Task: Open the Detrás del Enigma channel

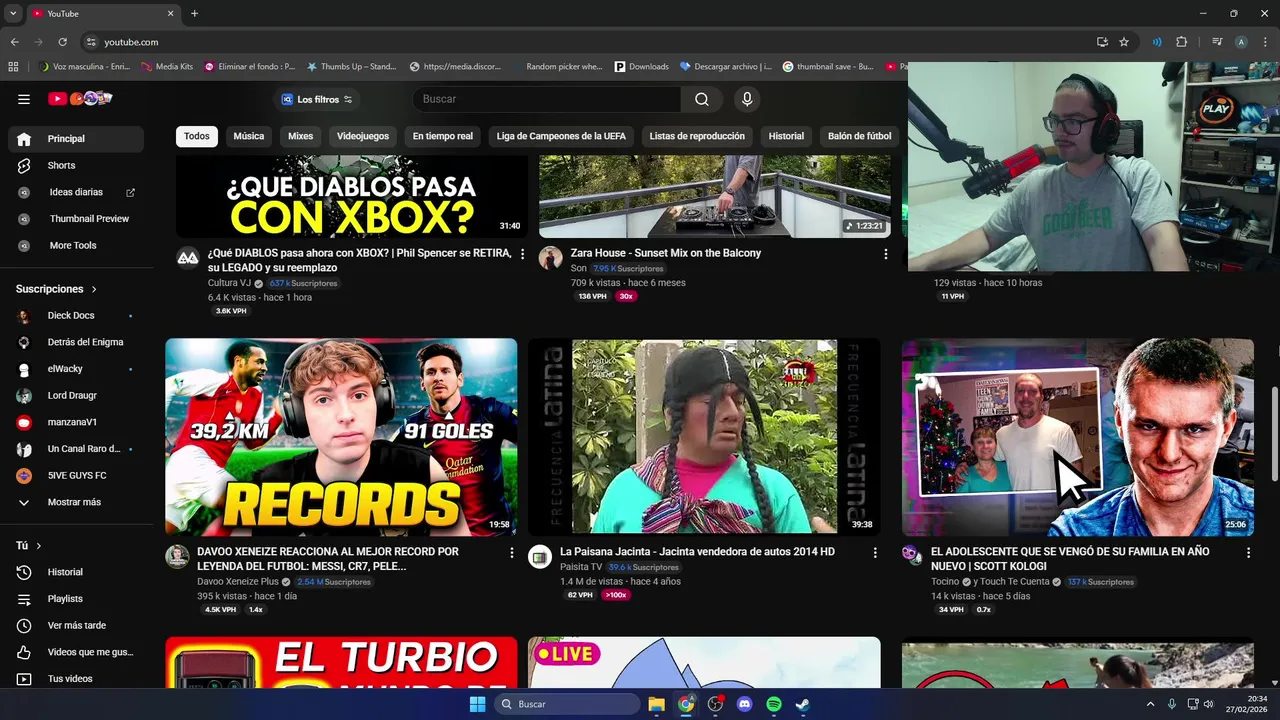Action: 75,342
